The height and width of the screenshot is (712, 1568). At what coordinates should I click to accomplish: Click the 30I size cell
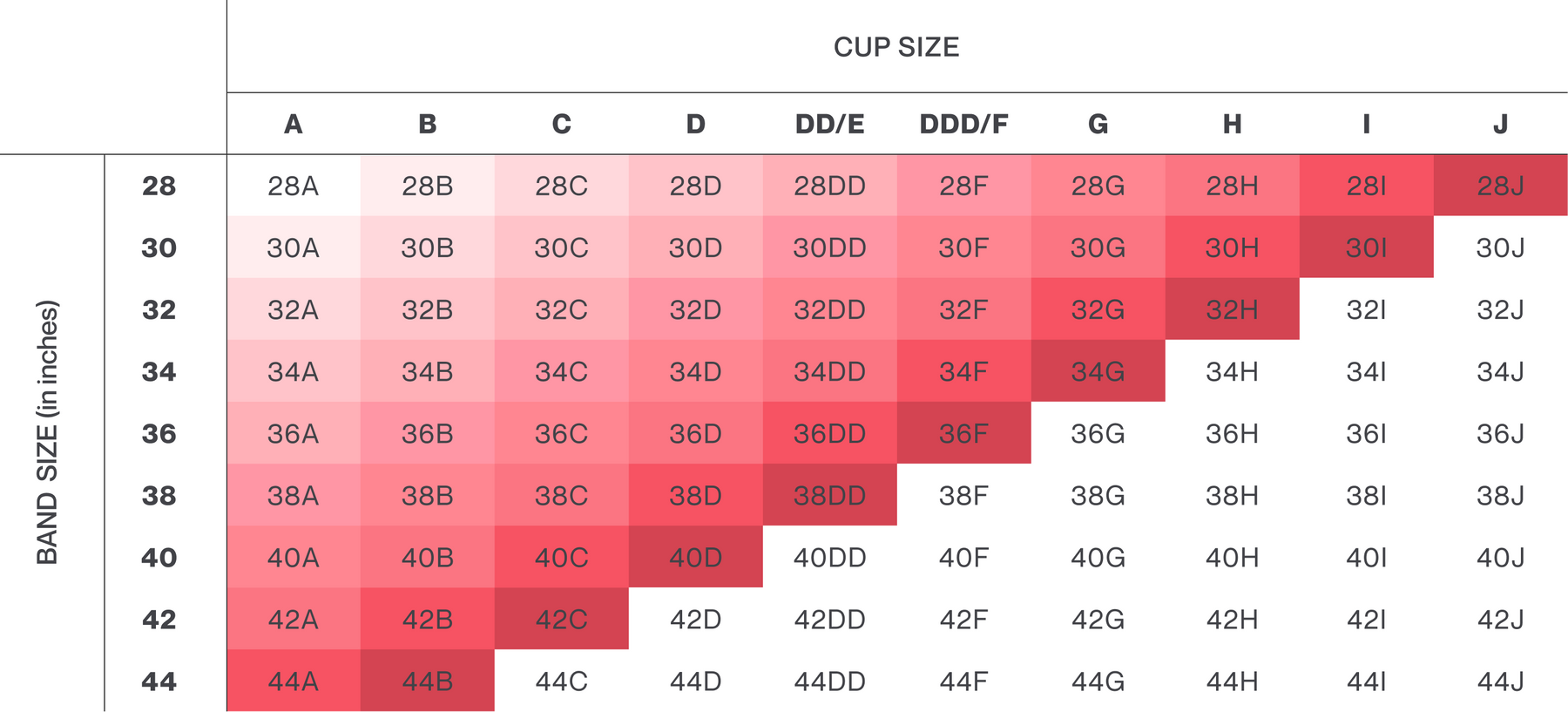1366,248
